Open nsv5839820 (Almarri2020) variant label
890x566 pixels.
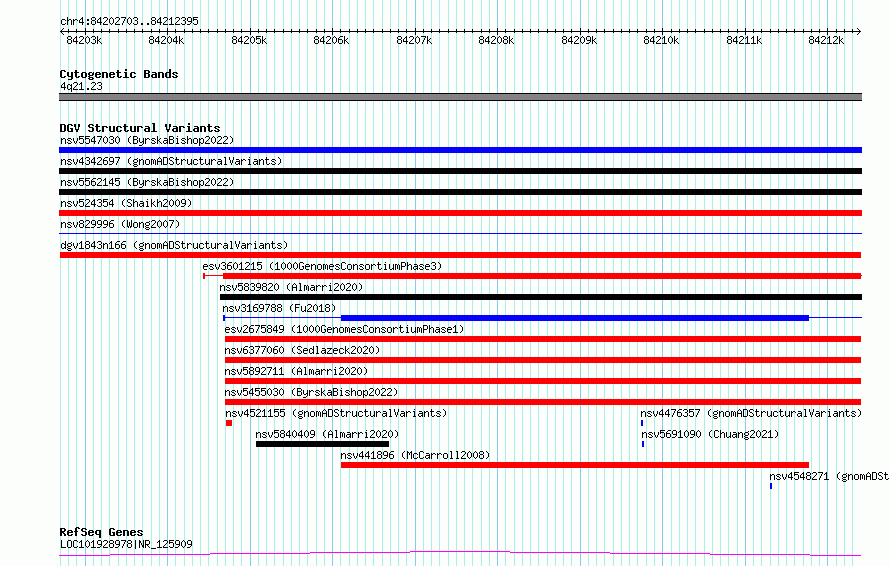click(x=291, y=287)
